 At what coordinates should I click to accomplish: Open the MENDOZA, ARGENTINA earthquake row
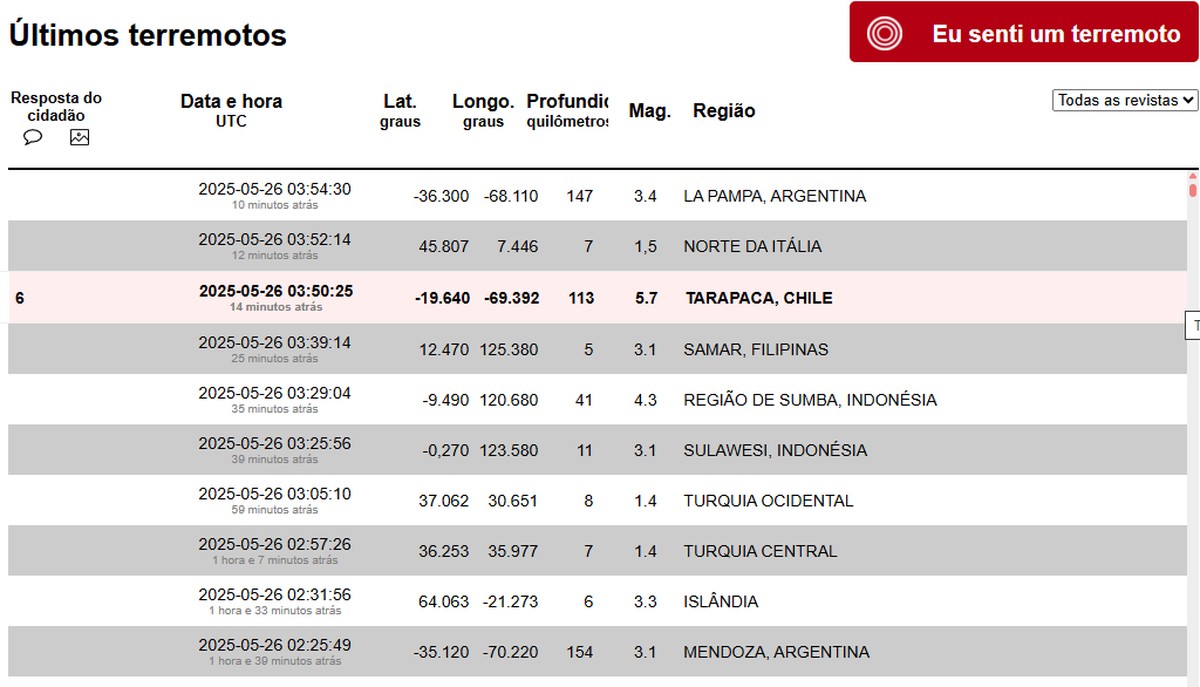click(x=776, y=652)
